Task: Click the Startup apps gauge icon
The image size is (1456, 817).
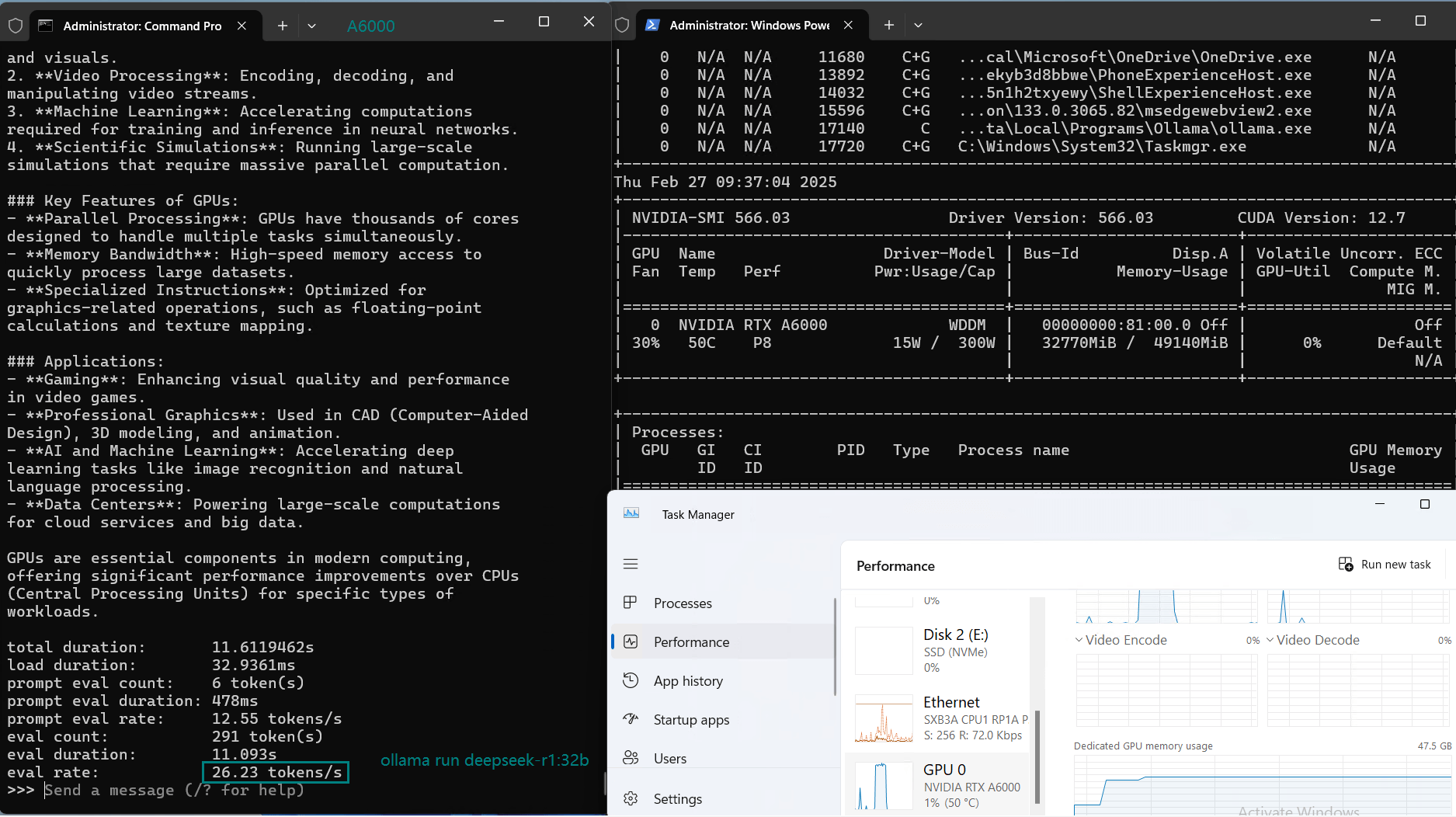Action: pos(631,719)
